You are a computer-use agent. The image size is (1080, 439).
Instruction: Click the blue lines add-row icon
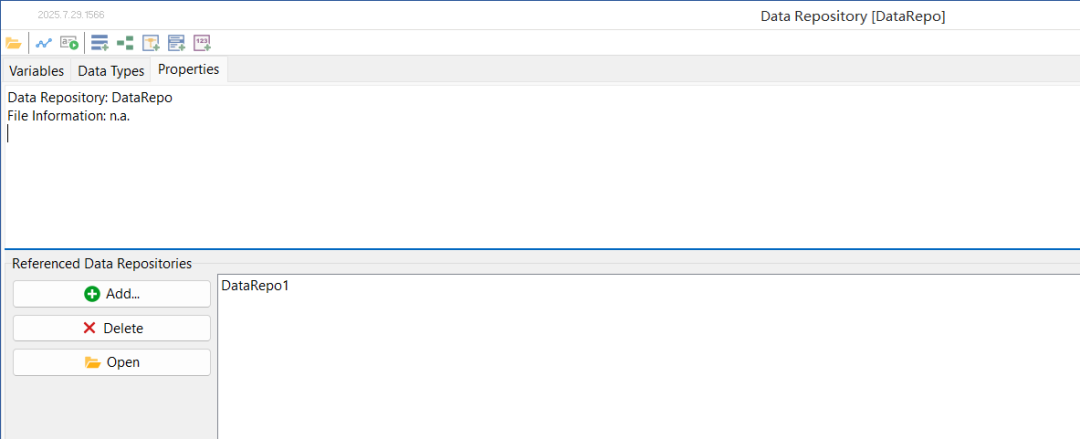(x=100, y=43)
